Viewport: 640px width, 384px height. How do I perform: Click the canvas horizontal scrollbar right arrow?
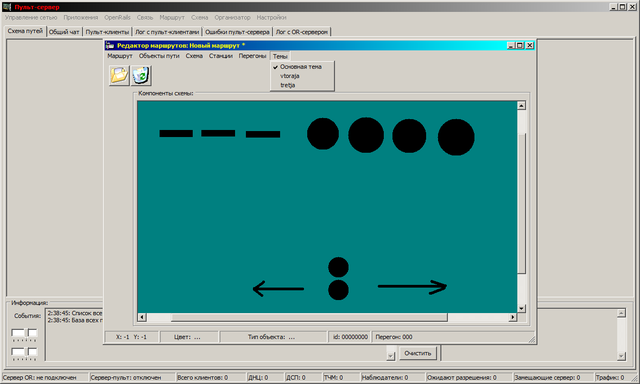[513, 317]
